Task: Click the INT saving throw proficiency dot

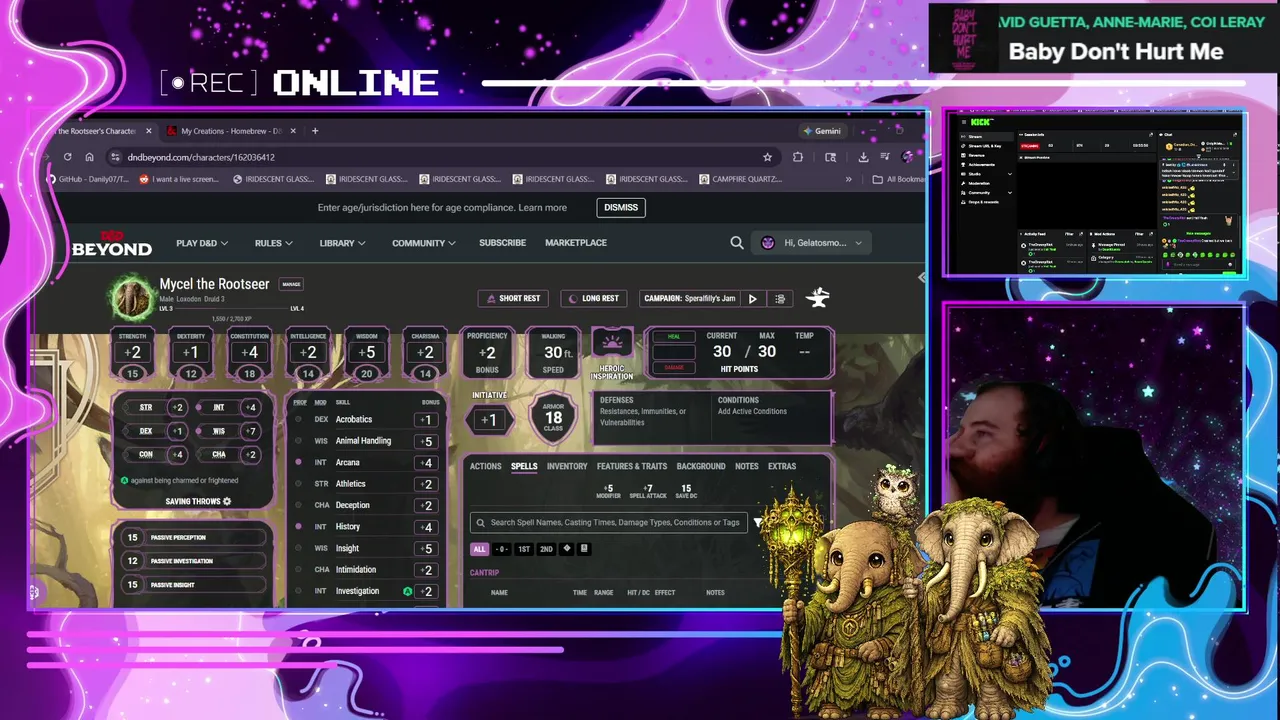Action: click(198, 407)
